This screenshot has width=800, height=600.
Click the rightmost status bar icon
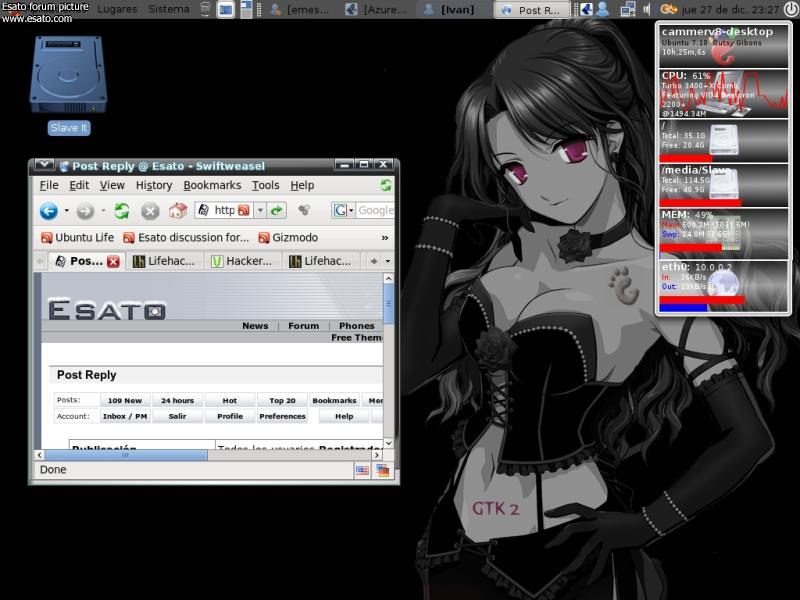(383, 470)
